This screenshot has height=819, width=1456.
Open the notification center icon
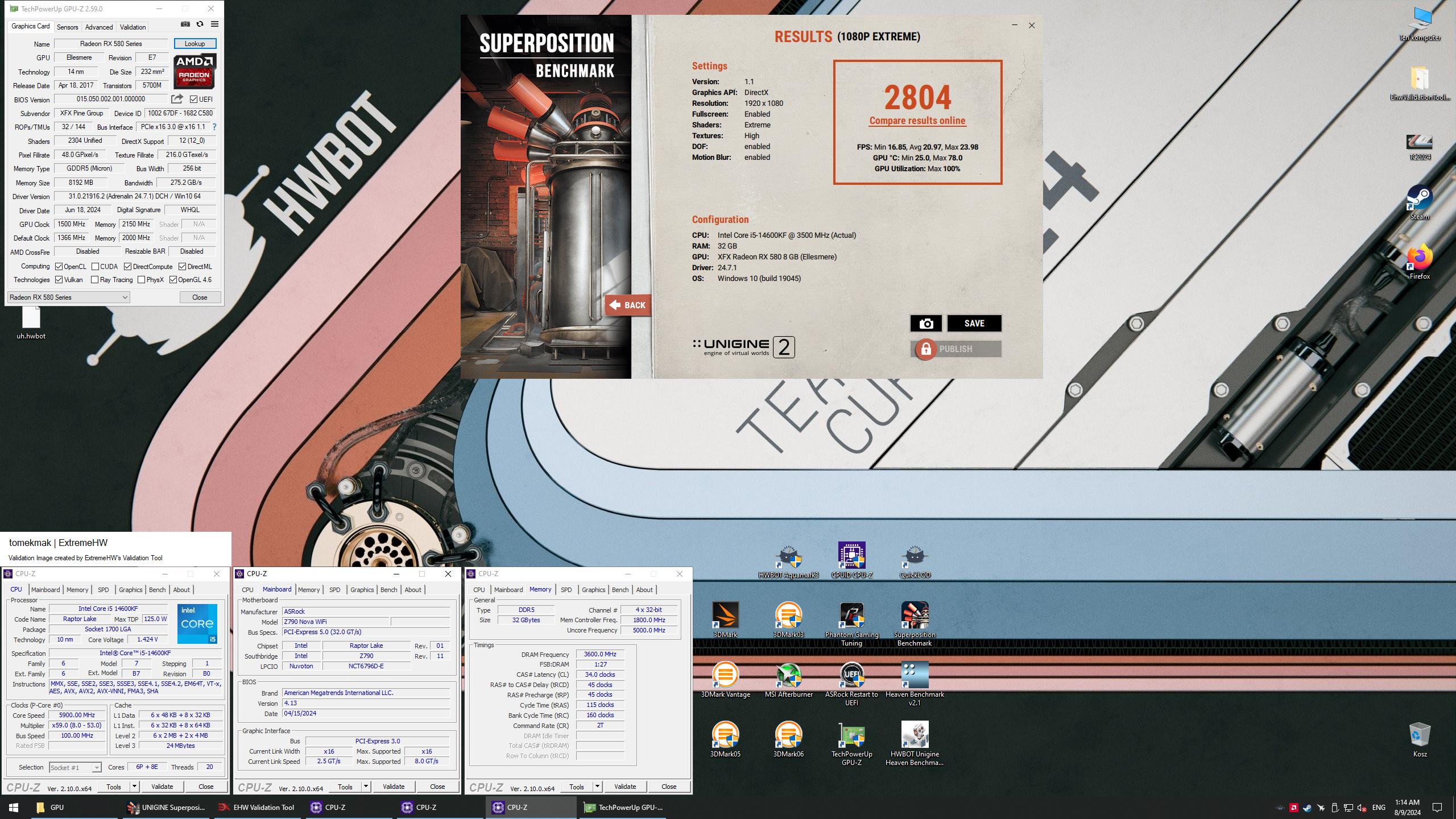click(x=1437, y=808)
